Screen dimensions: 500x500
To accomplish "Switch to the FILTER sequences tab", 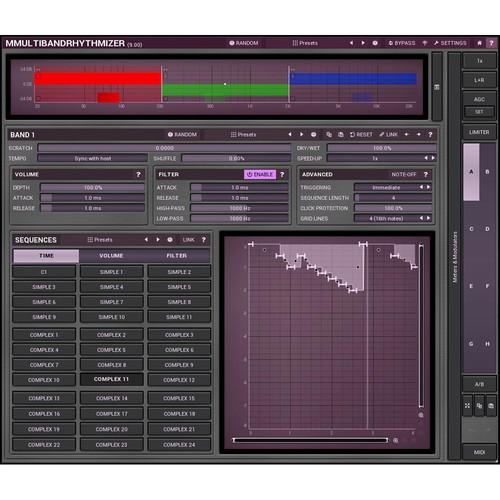I will click(x=177, y=256).
